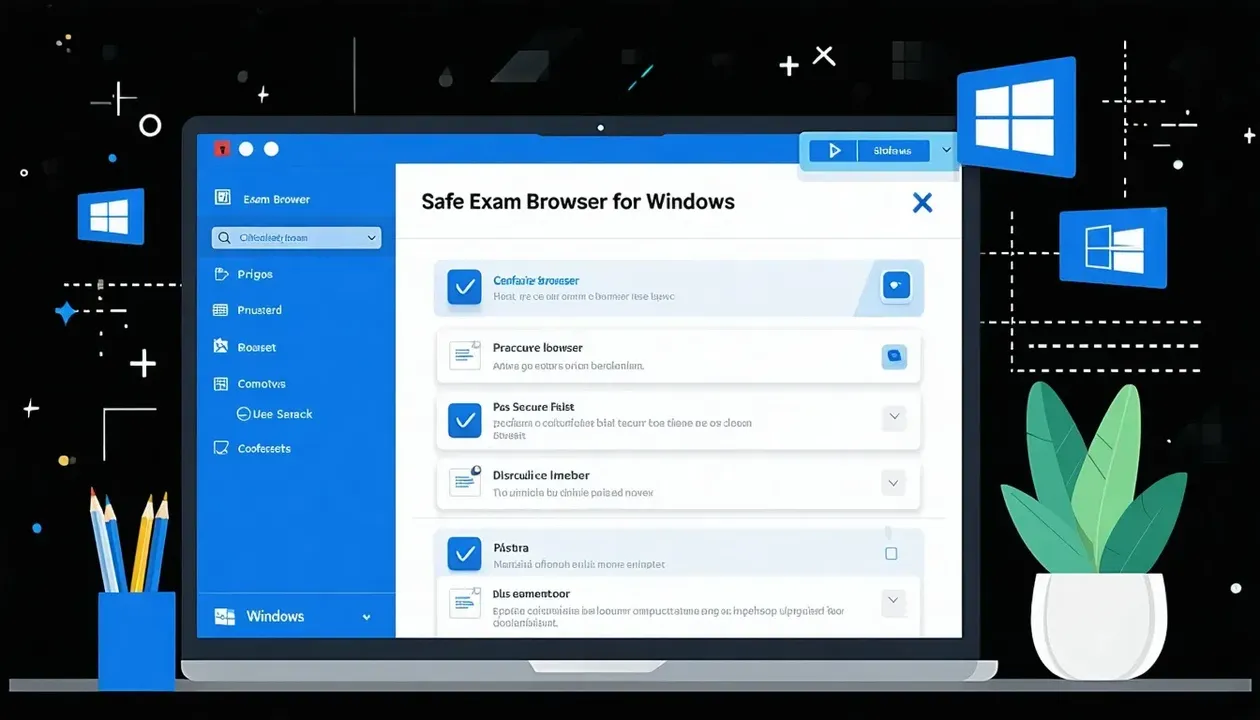Click the document icon of Praccure lbowser
Screen dimensions: 1260x720
click(465, 355)
